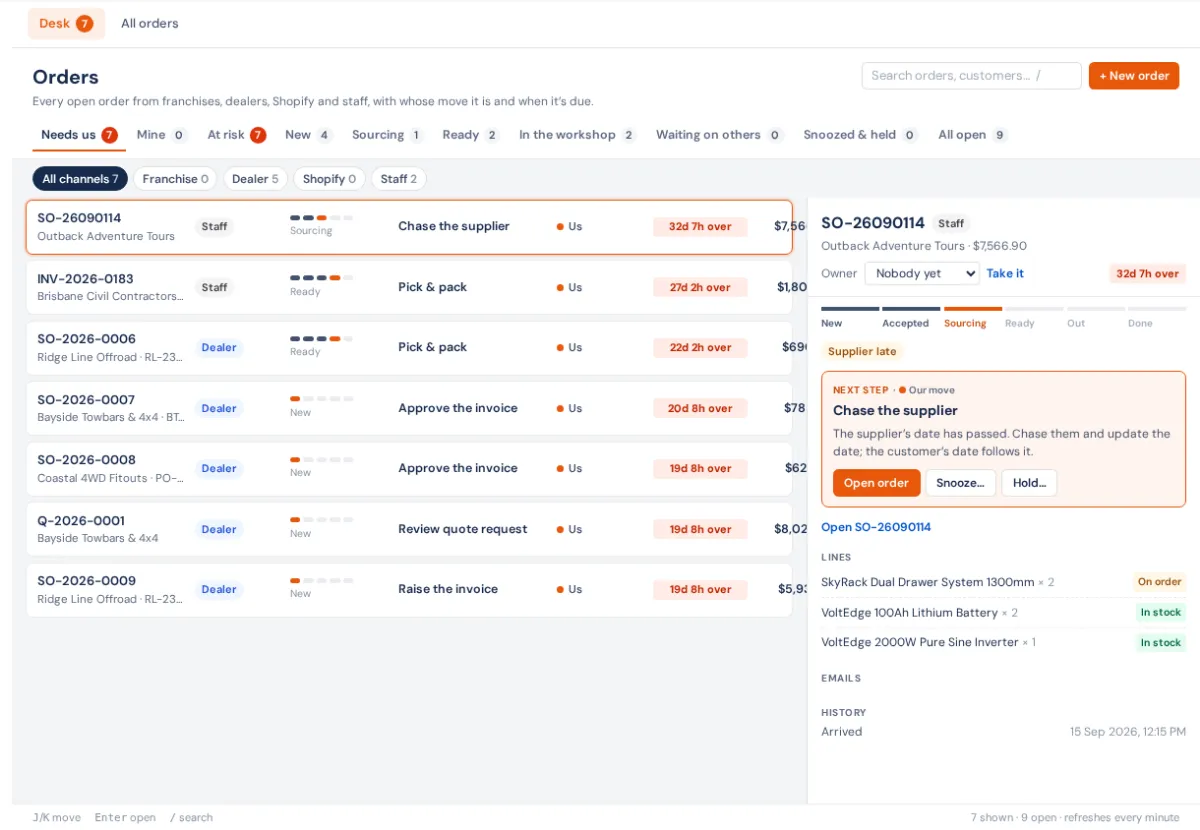This screenshot has height=830, width=1200.
Task: Filter by Franchise channel
Action: point(175,179)
